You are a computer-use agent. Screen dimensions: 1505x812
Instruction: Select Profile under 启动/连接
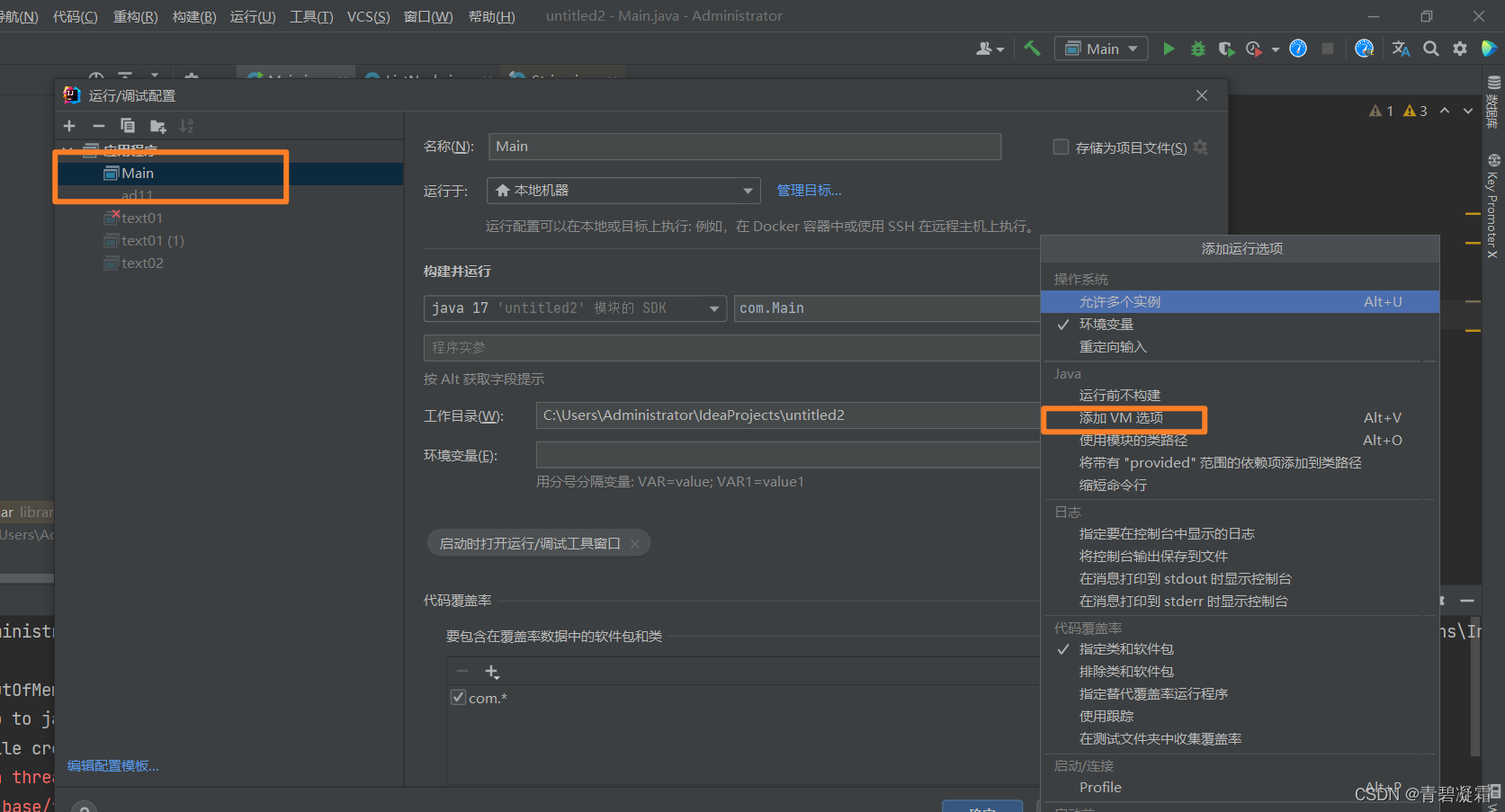pyautogui.click(x=1241, y=788)
